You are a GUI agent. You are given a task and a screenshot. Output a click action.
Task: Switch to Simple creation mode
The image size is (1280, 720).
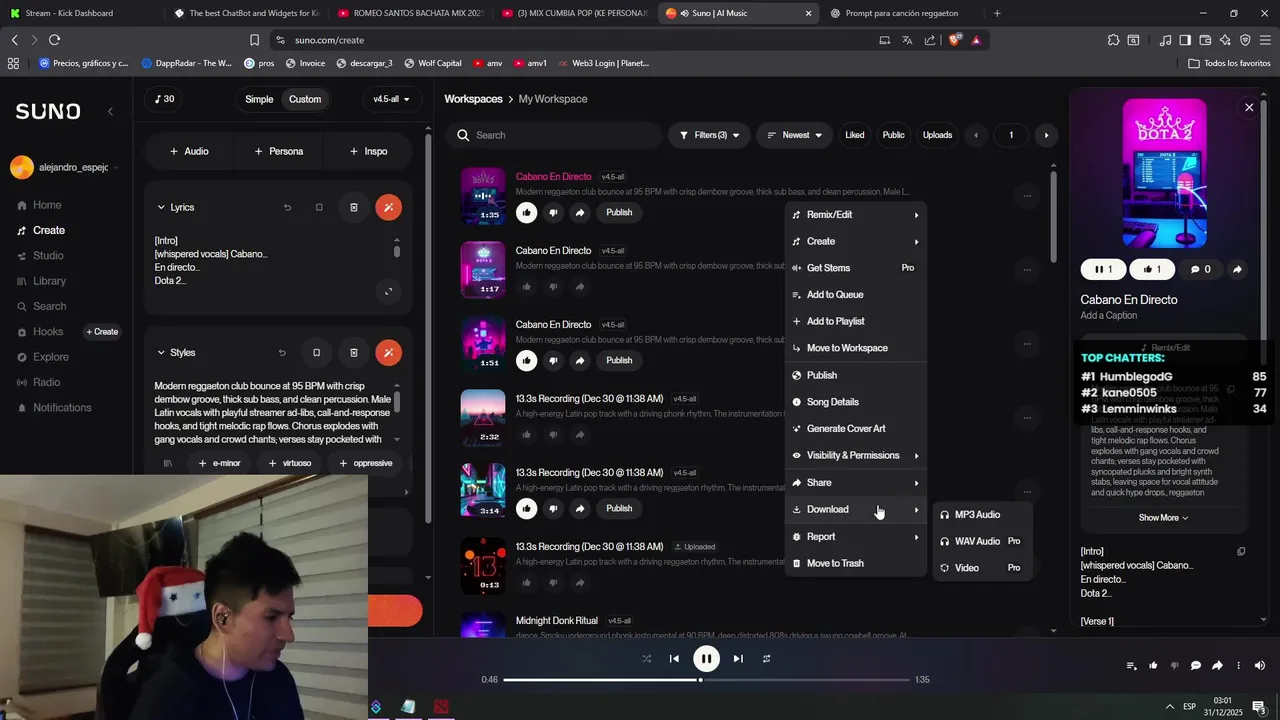click(259, 99)
